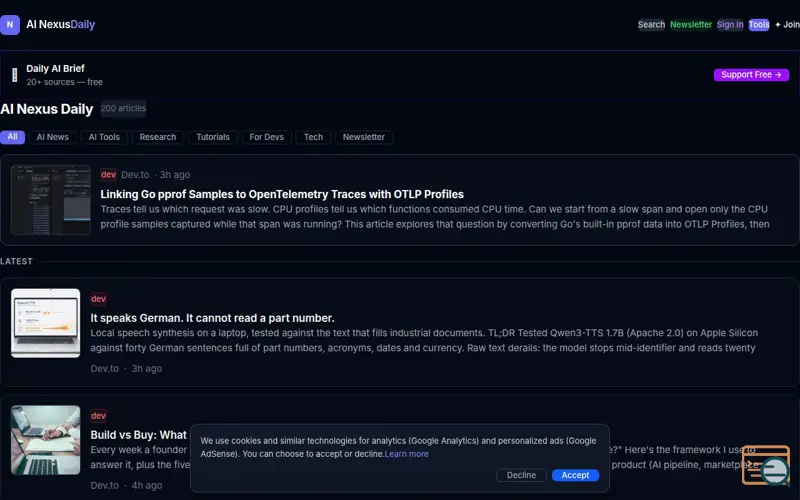Open the German speech article laptop thumbnail
This screenshot has width=800, height=500.
[45, 323]
